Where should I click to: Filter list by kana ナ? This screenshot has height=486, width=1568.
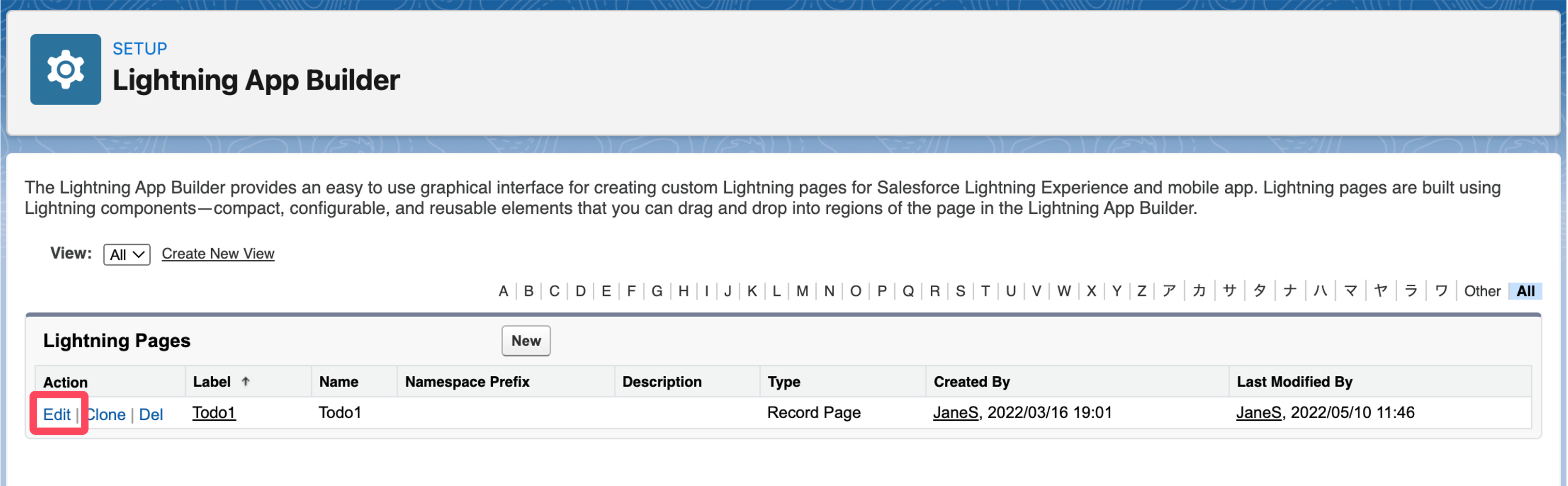1290,291
